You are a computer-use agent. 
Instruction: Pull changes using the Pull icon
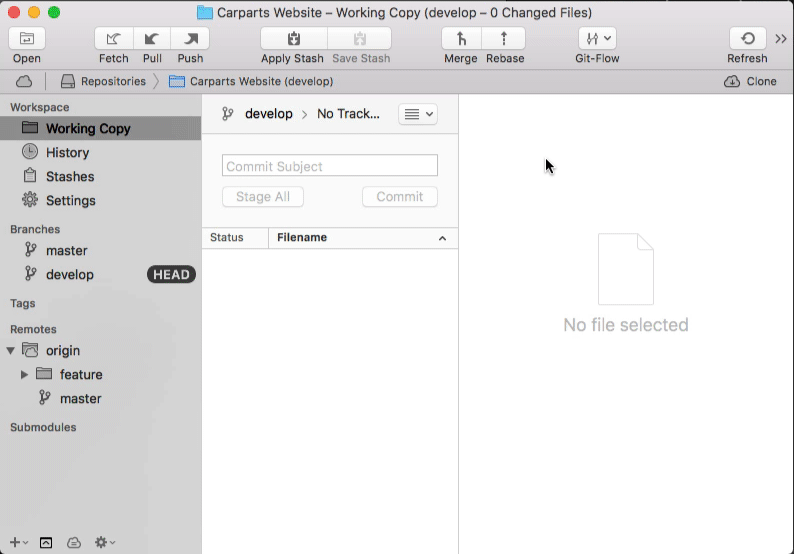tap(152, 39)
